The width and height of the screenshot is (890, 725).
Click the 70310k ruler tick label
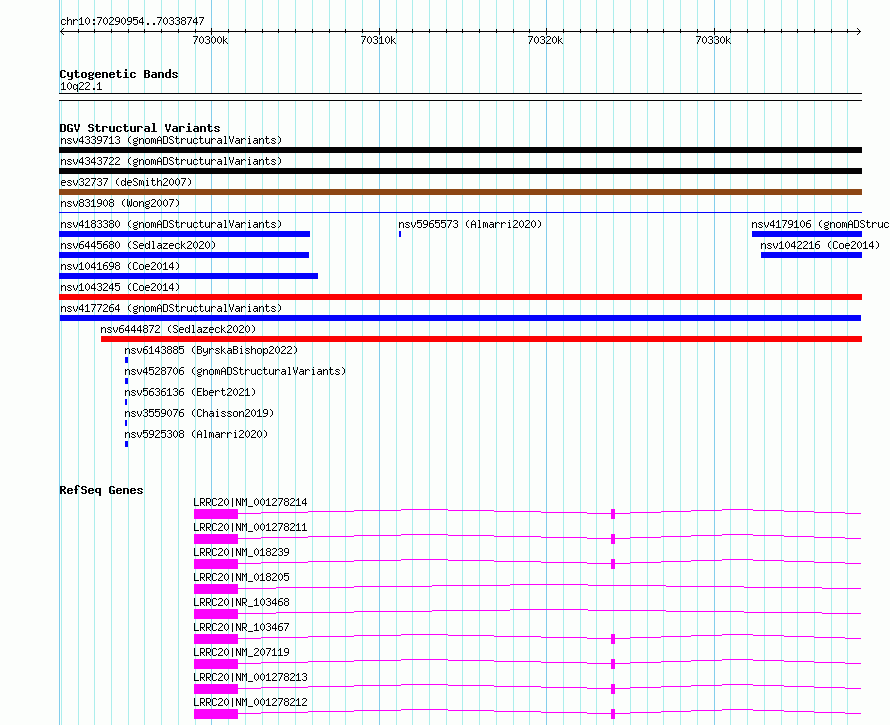point(378,40)
